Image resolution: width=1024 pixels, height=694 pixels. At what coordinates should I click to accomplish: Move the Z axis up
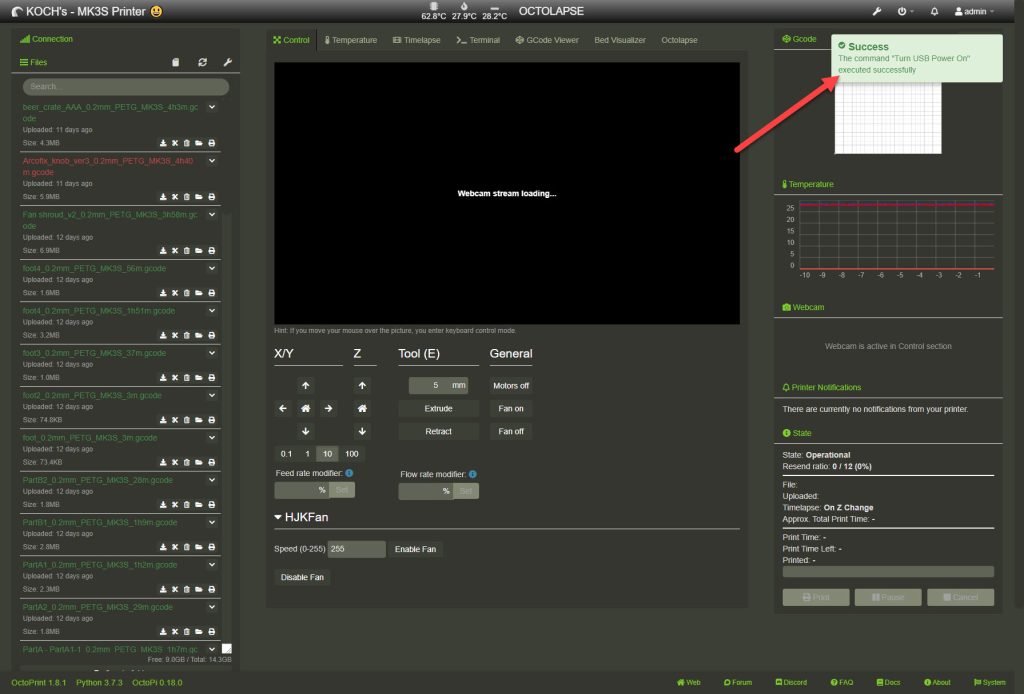[362, 386]
